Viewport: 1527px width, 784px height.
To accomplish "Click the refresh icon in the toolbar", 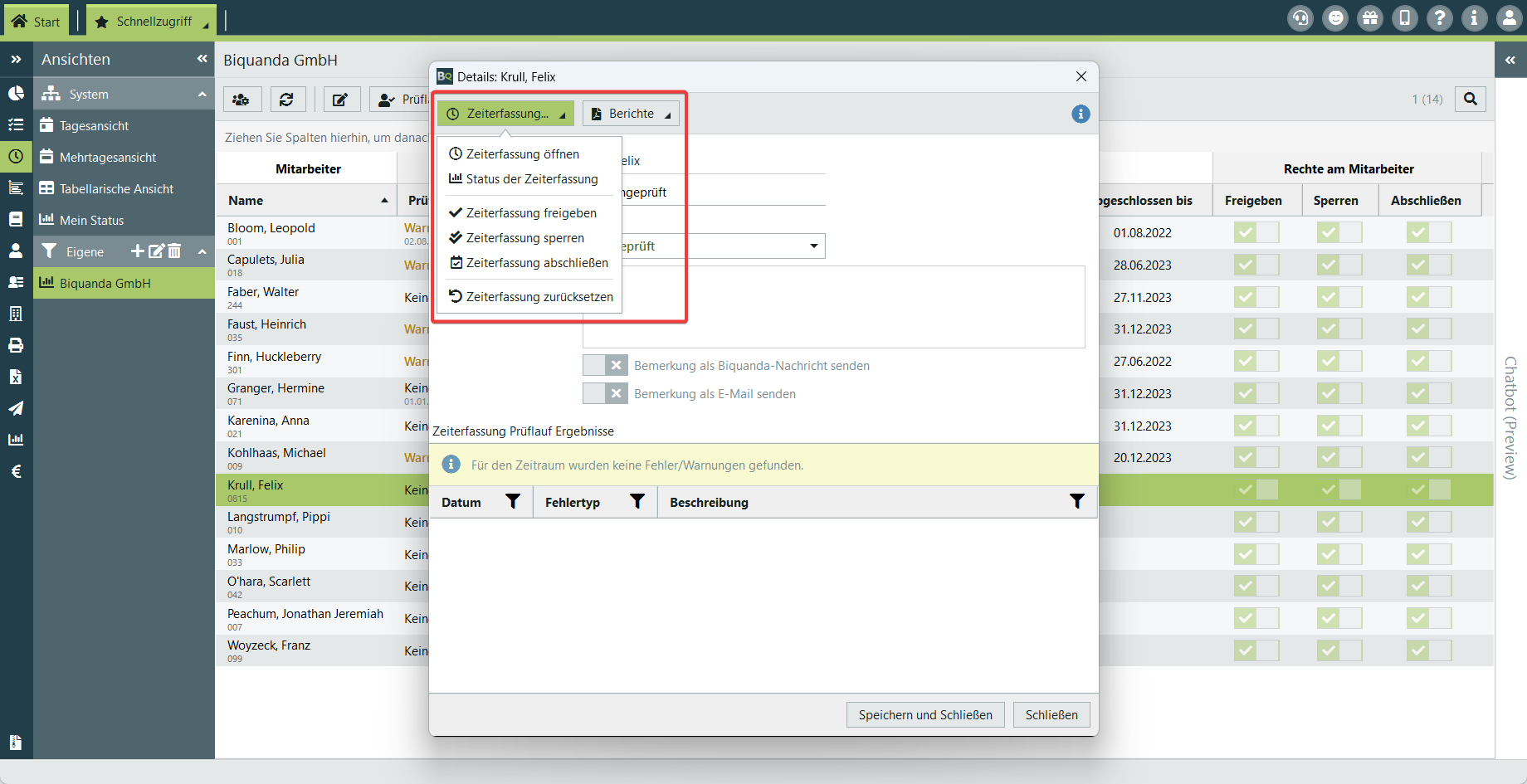I will [286, 100].
